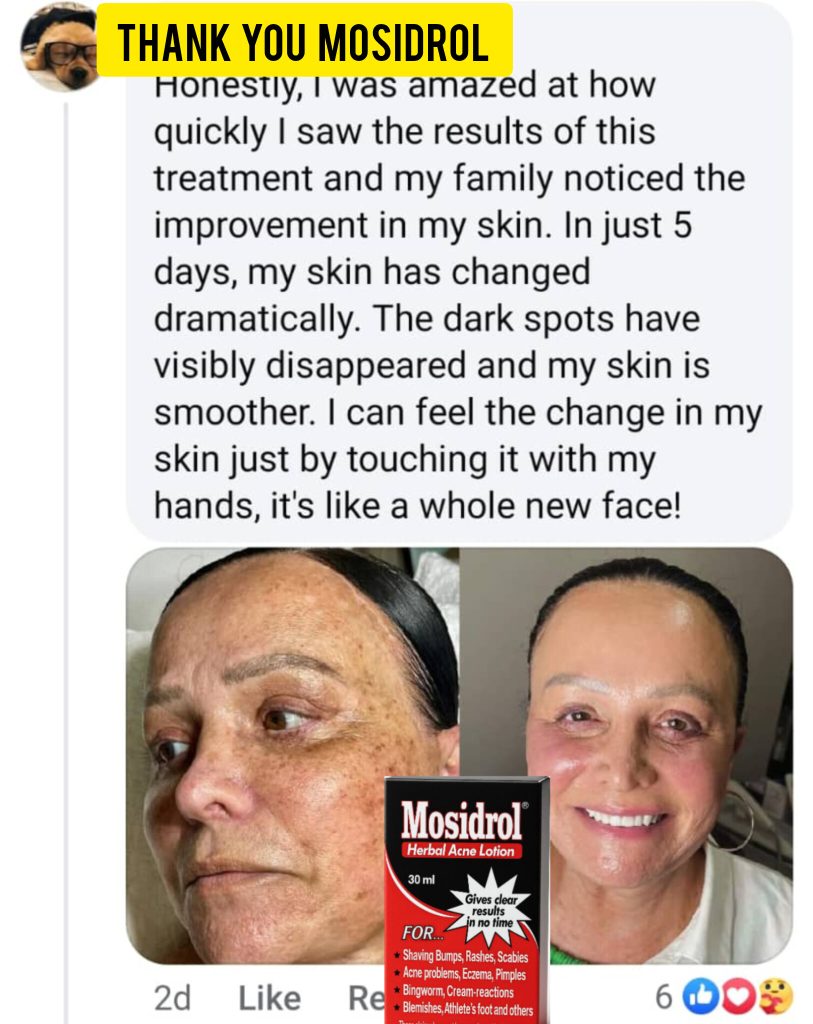Open the before photo with dark spots
The width and height of the screenshot is (813, 1024).
[292, 755]
